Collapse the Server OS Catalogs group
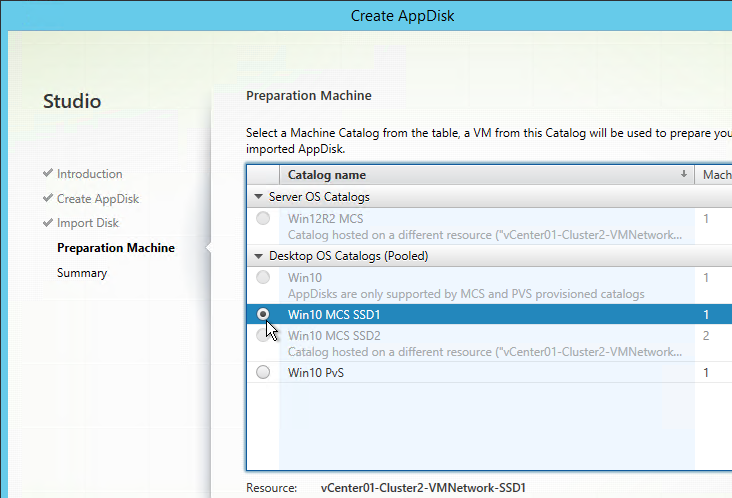732x498 pixels. pos(259,196)
